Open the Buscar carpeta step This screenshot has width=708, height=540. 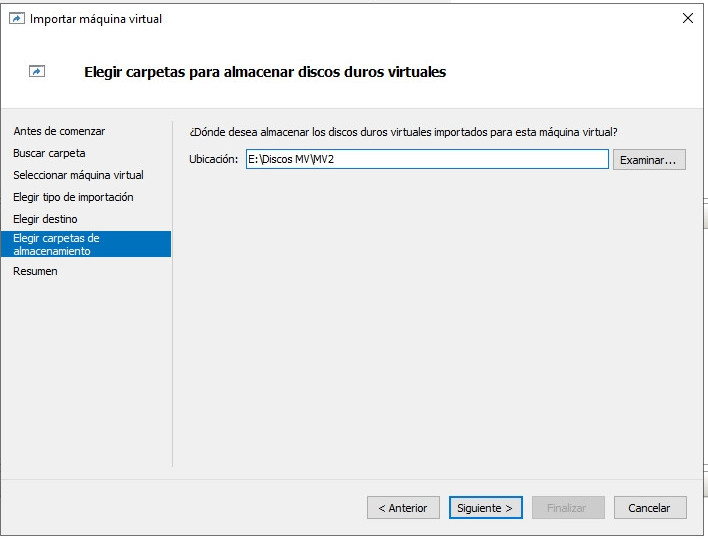49,153
